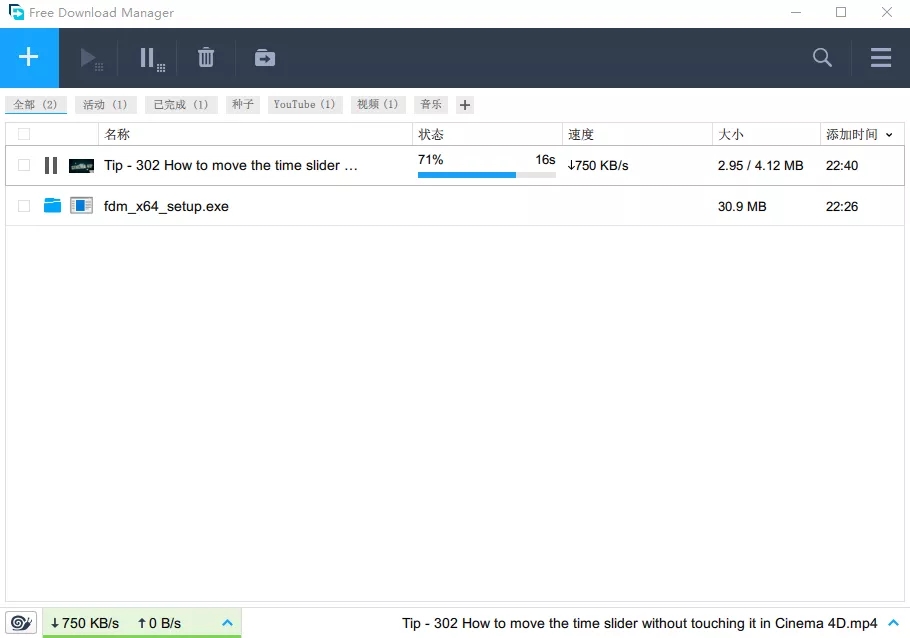910x638 pixels.
Task: Click the 22:26 added time cell
Action: 842,206
